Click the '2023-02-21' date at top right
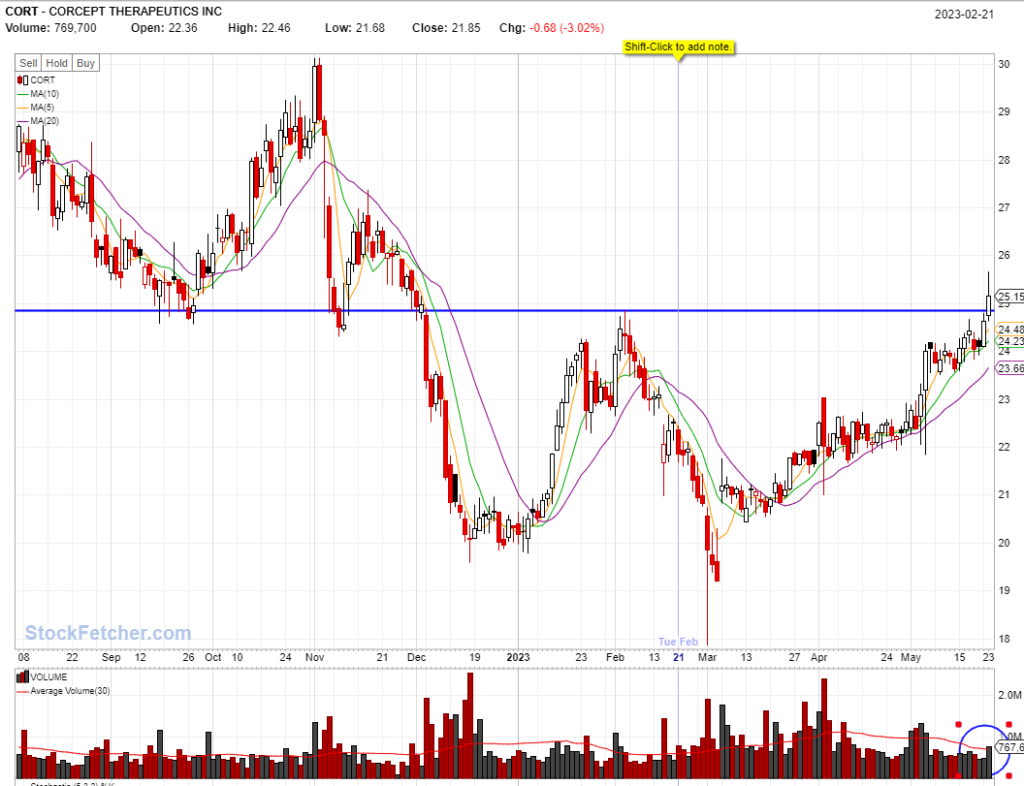Screen dimensions: 1024x786 click(964, 14)
